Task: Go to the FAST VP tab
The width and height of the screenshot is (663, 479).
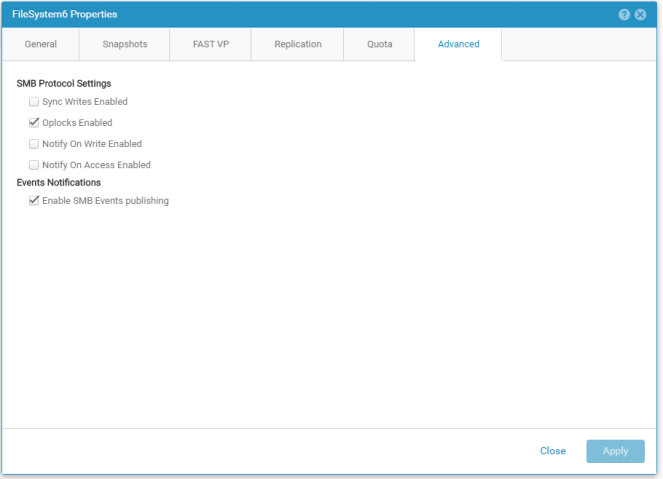Action: [x=211, y=44]
